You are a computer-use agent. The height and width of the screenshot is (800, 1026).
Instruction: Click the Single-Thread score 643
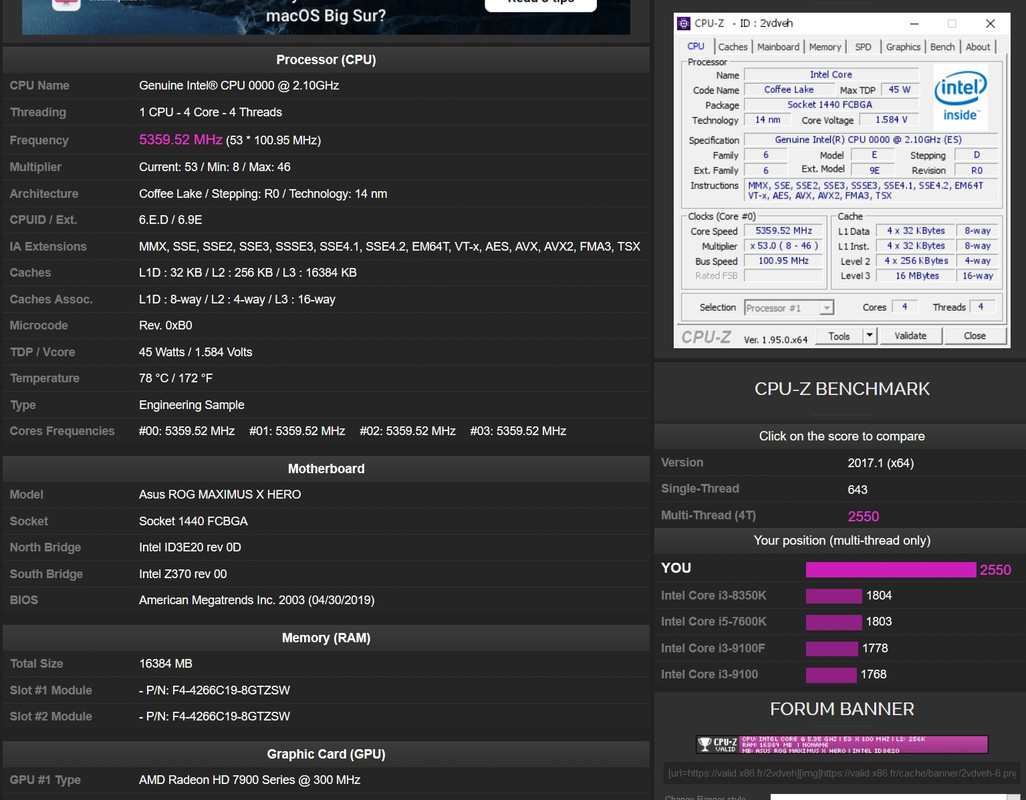857,490
